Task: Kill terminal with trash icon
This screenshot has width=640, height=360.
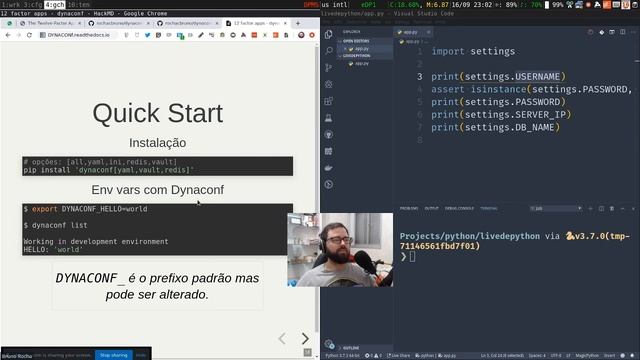Action: tap(612, 209)
